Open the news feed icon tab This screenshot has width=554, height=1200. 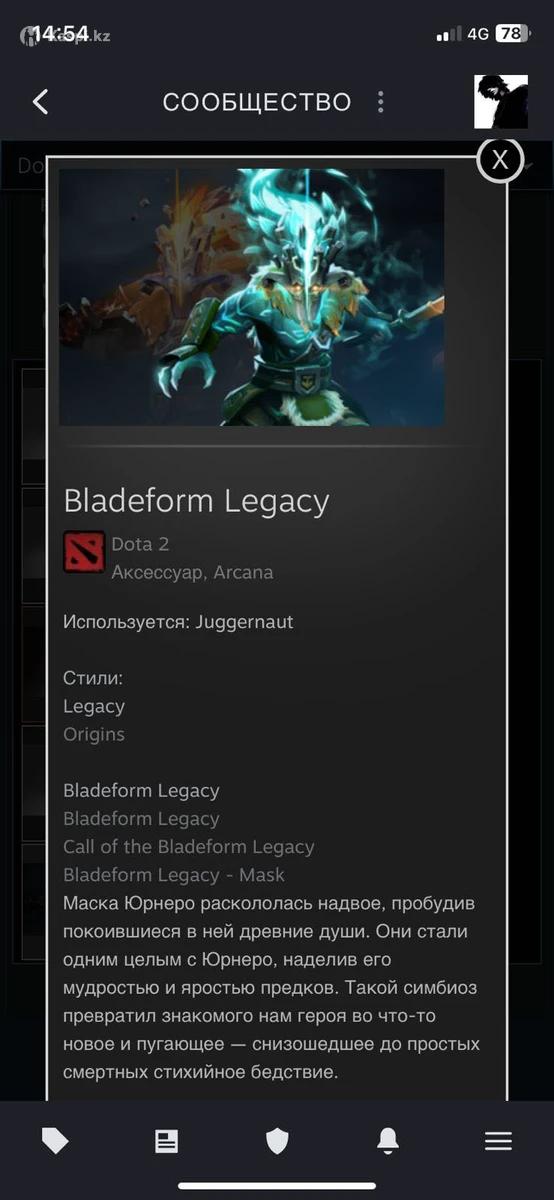coord(166,1141)
